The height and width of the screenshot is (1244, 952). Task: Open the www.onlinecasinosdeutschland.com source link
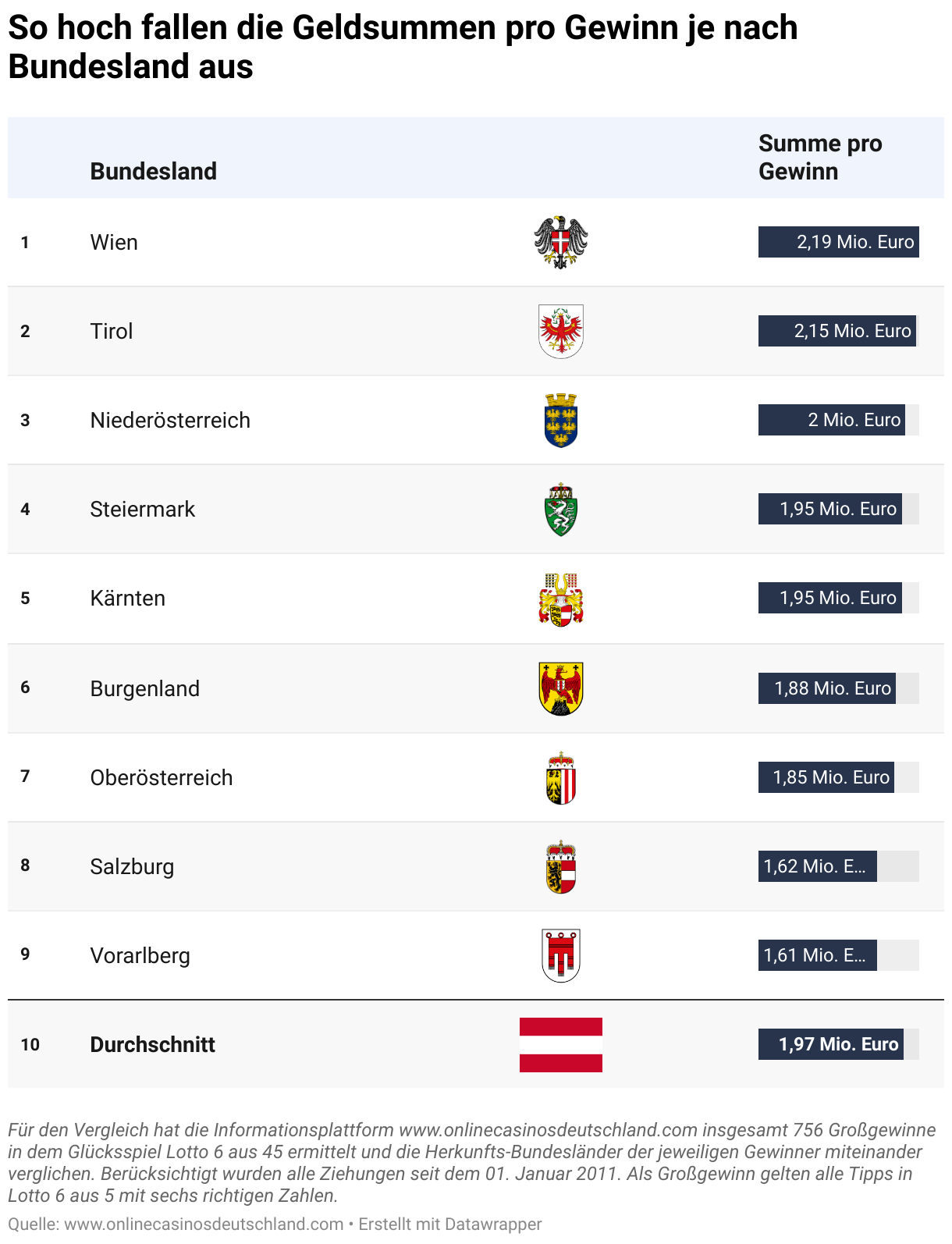pyautogui.click(x=204, y=1224)
